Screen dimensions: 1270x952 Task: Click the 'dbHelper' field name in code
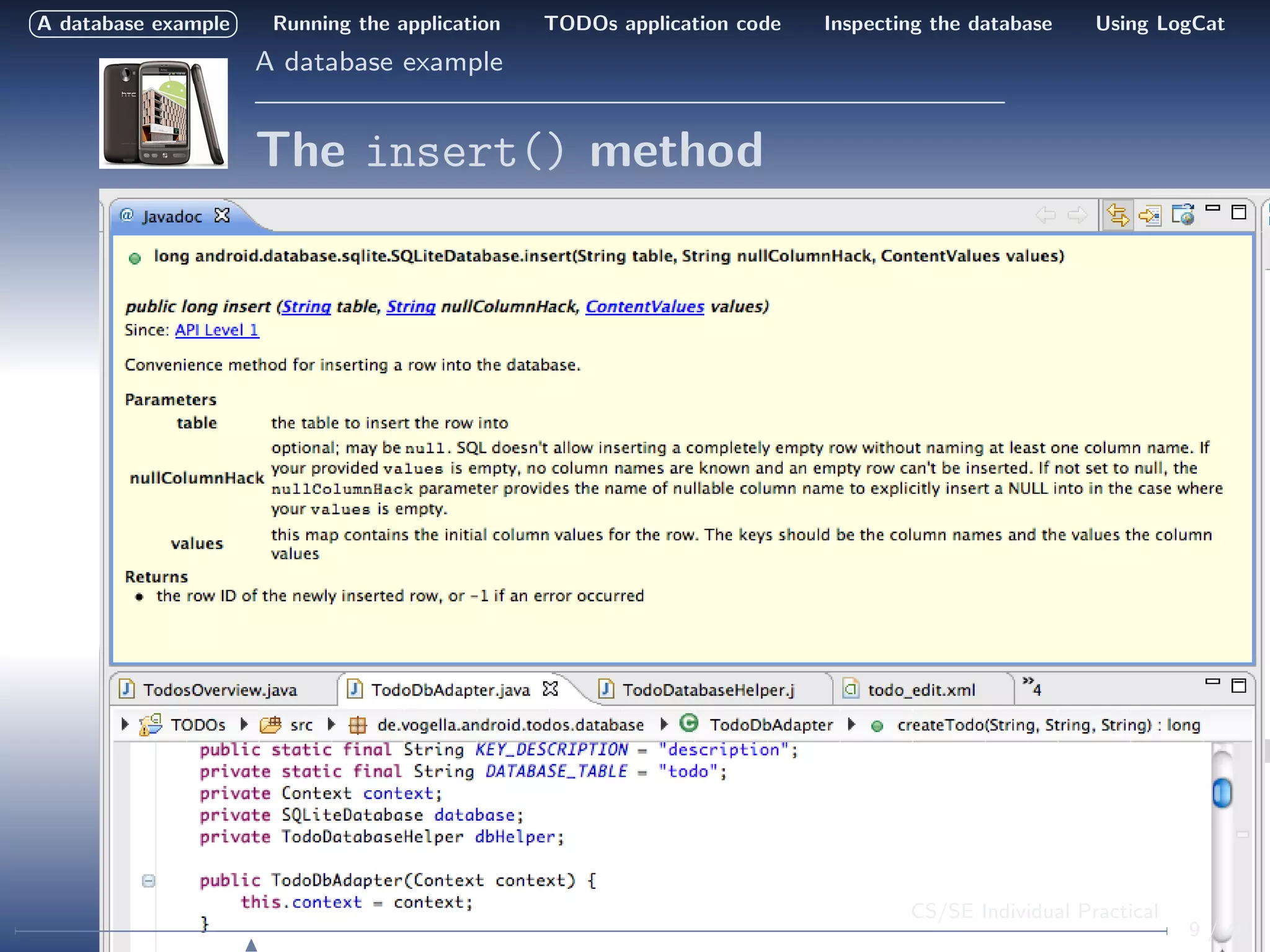(515, 837)
